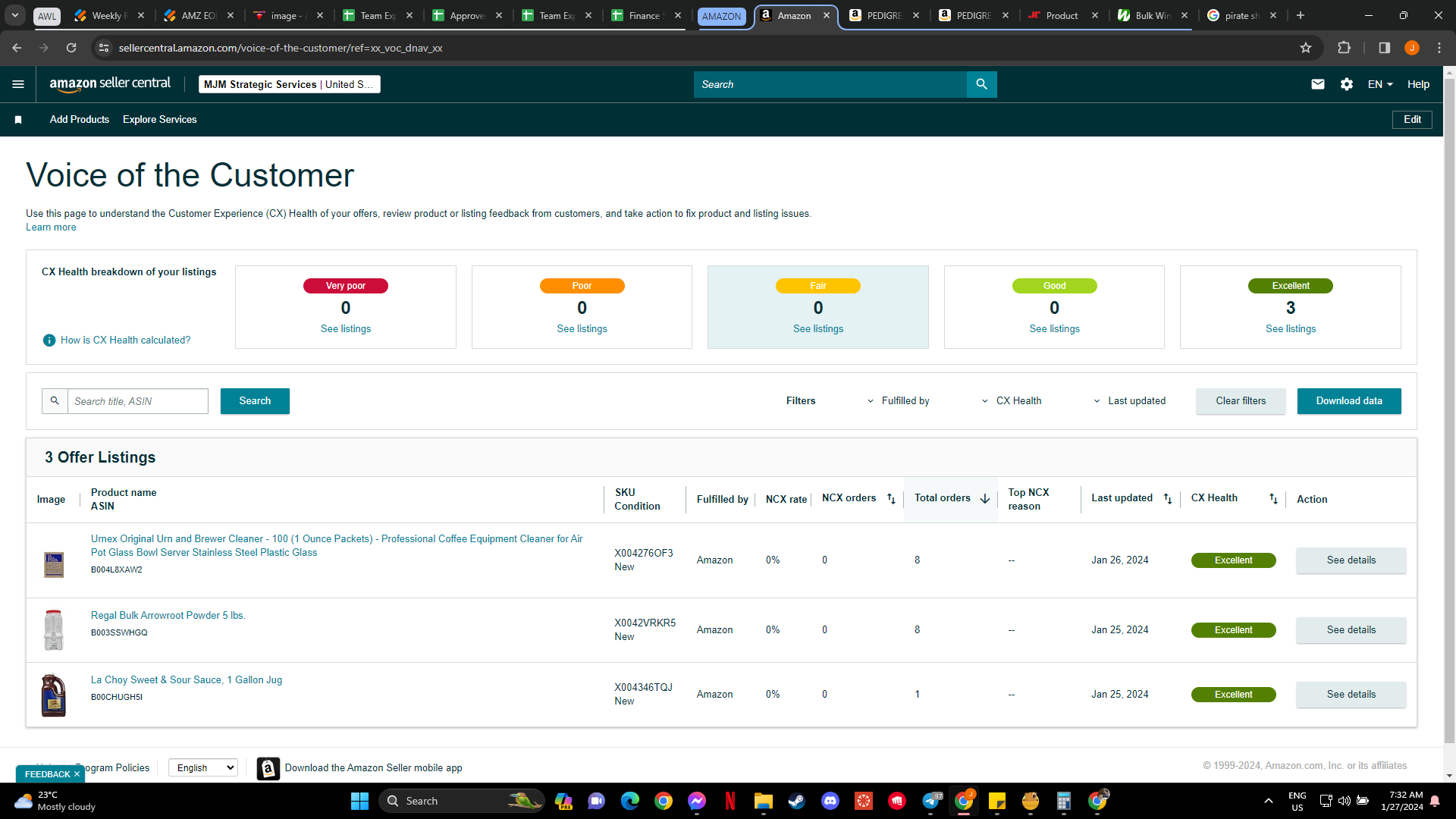
Task: Open La Choy Sweet & Sour Sauce listing
Action: (187, 680)
